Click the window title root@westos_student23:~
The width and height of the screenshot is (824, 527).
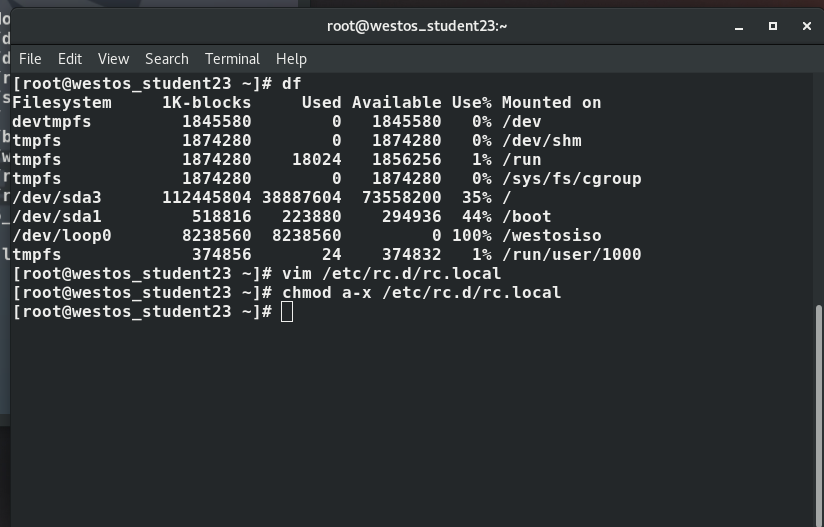417,26
